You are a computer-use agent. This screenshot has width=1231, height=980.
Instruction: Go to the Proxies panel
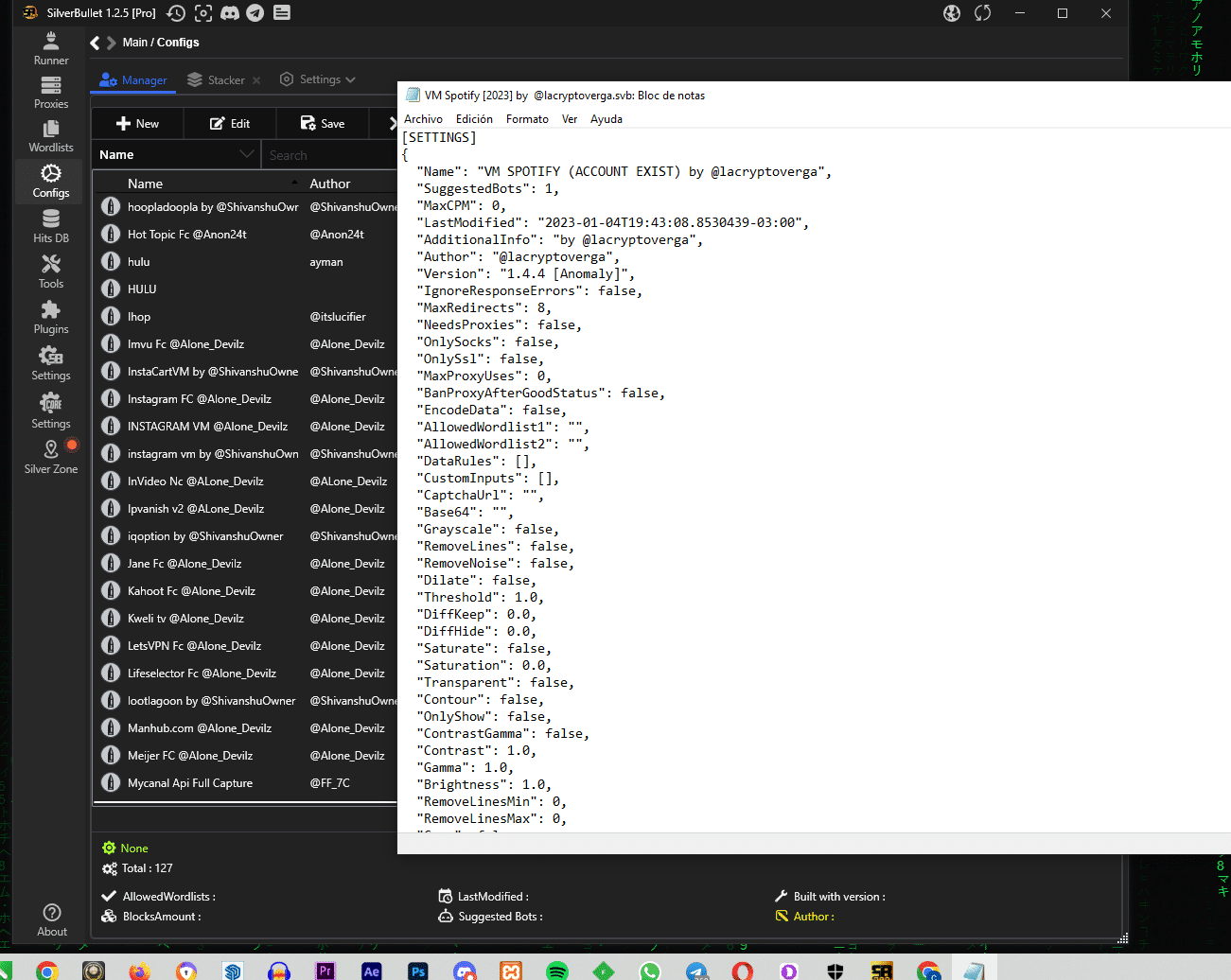coord(51,93)
